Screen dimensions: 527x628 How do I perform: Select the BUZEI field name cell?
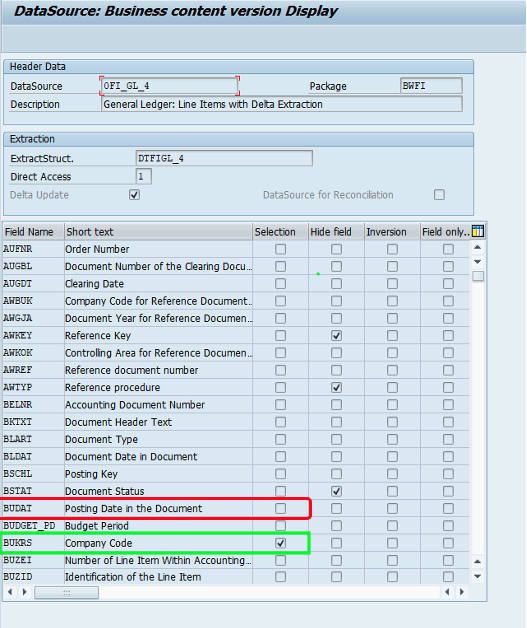[33, 560]
